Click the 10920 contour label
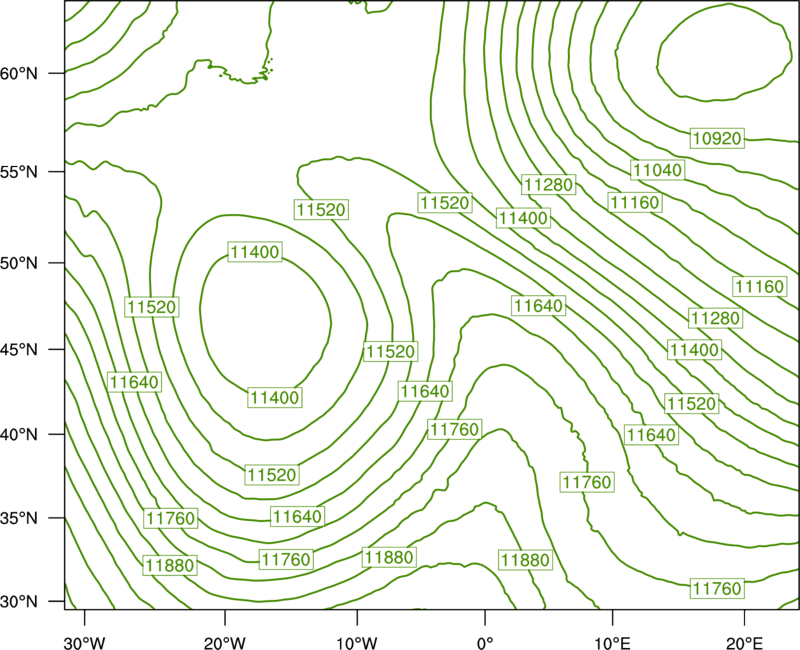Screen dimensions: 800x650 (x=717, y=138)
